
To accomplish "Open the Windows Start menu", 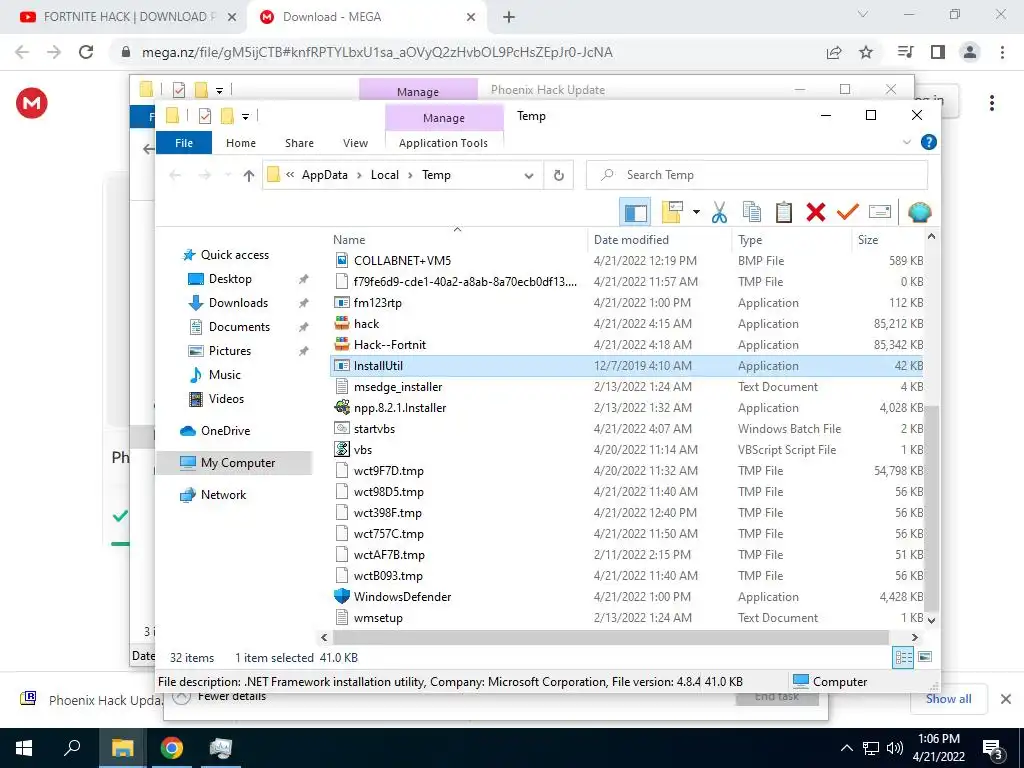I will 24,748.
